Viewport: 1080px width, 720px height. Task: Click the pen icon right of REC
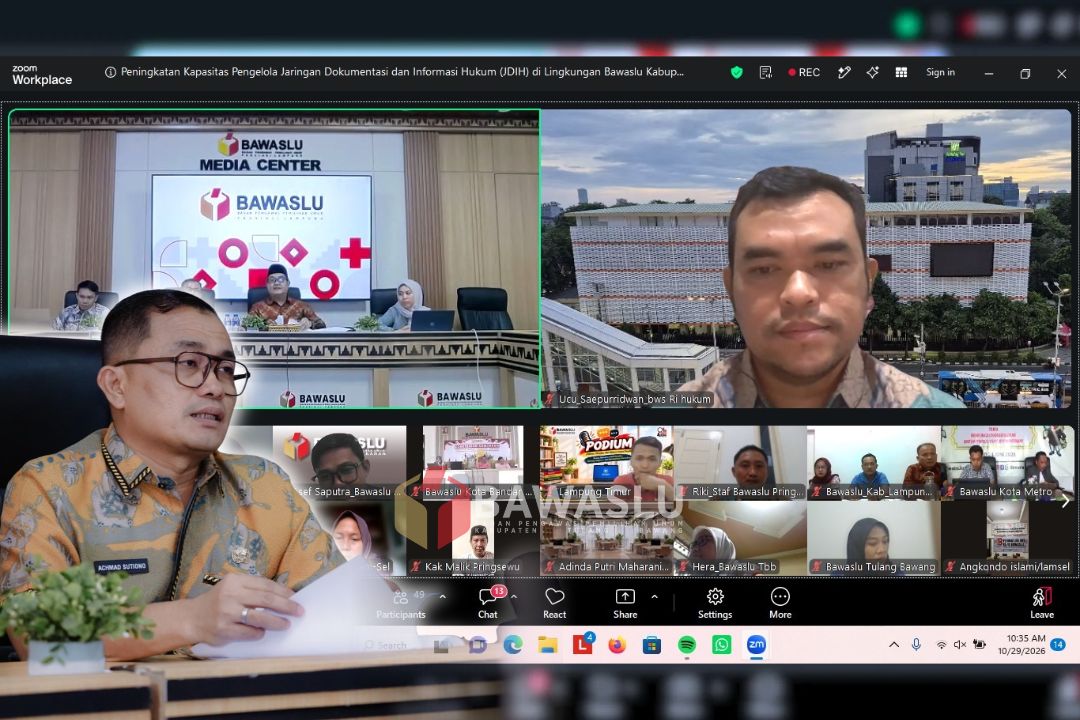tap(844, 72)
